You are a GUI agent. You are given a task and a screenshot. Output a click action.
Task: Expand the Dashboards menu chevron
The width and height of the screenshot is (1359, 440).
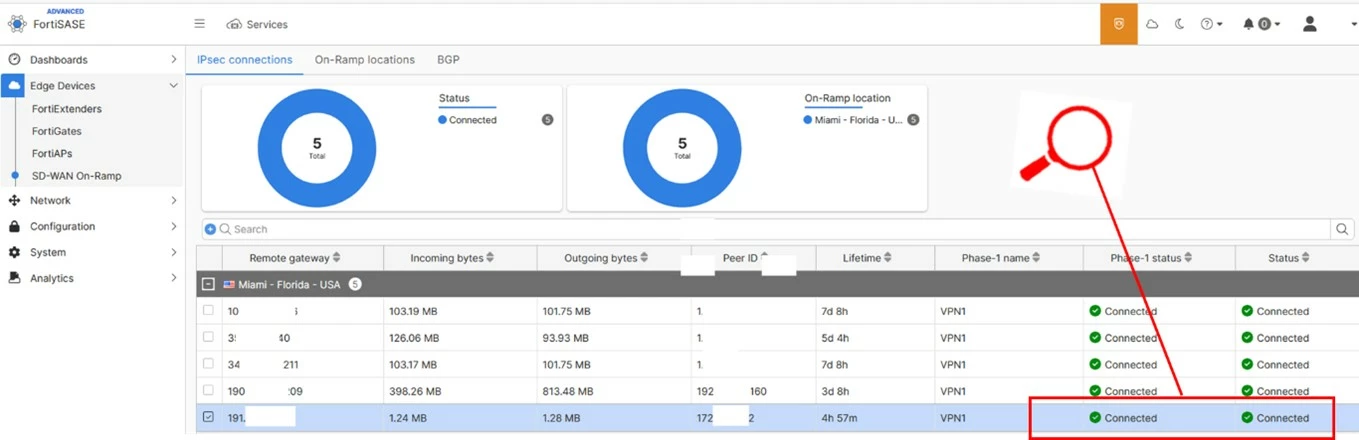[x=174, y=60]
